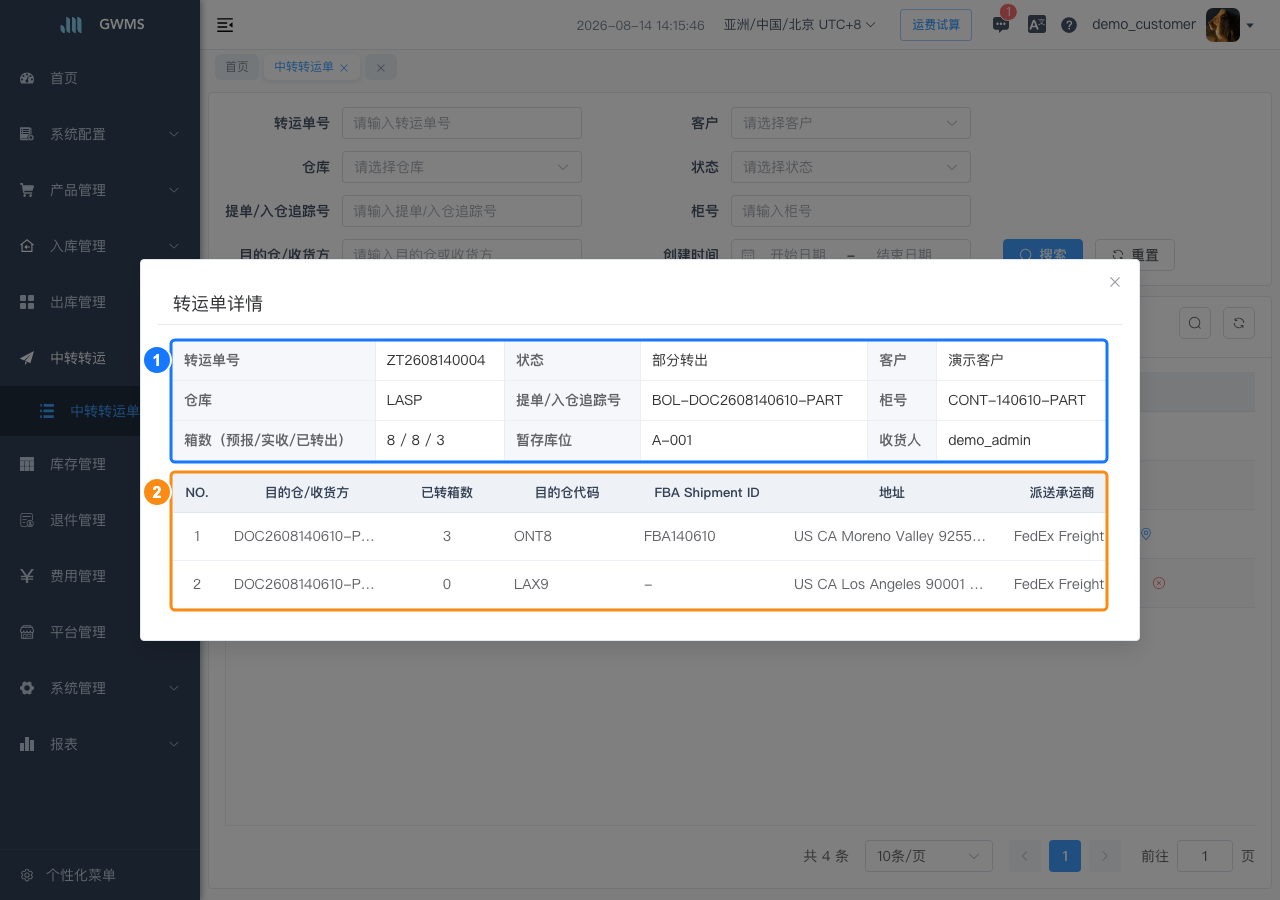Open demo_customer user avatar

click(x=1222, y=25)
